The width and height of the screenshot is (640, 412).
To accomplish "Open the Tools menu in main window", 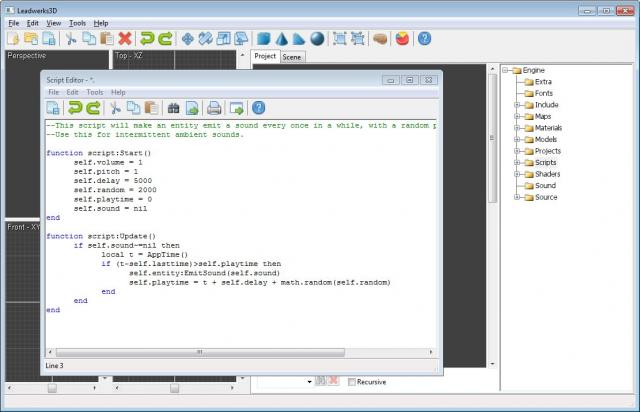I will 77,22.
